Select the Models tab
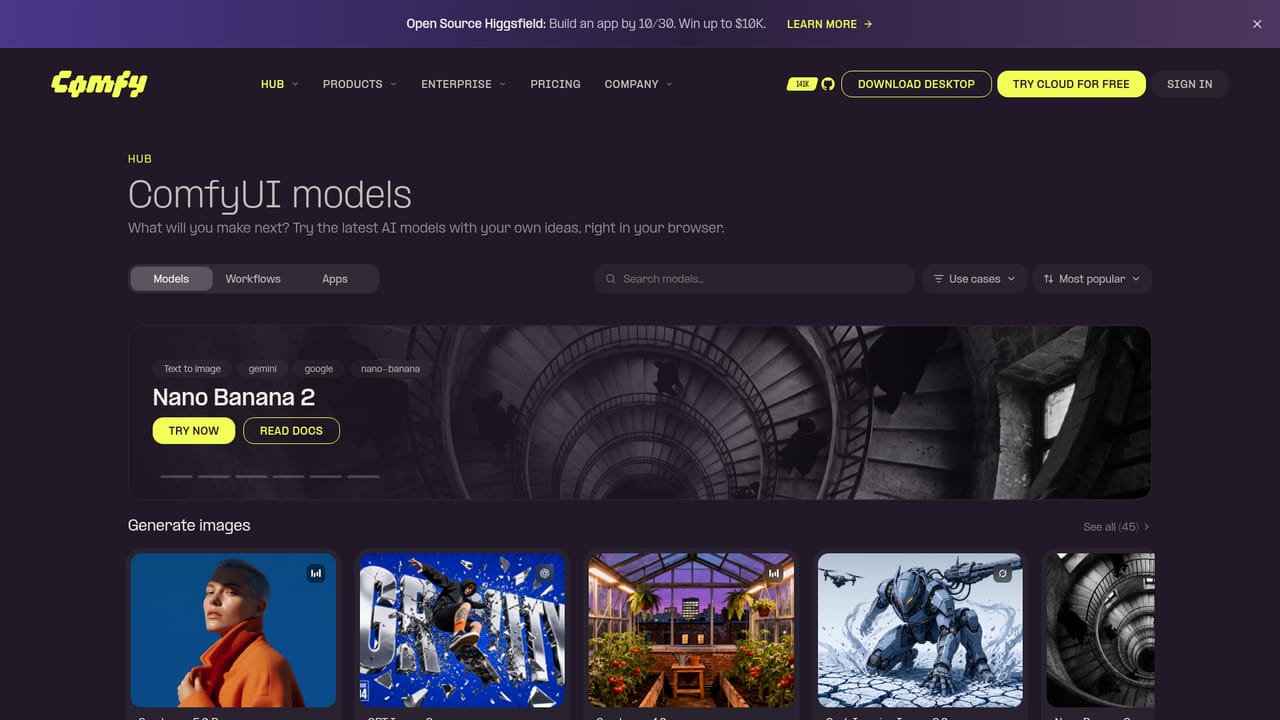This screenshot has height=720, width=1280. 171,279
